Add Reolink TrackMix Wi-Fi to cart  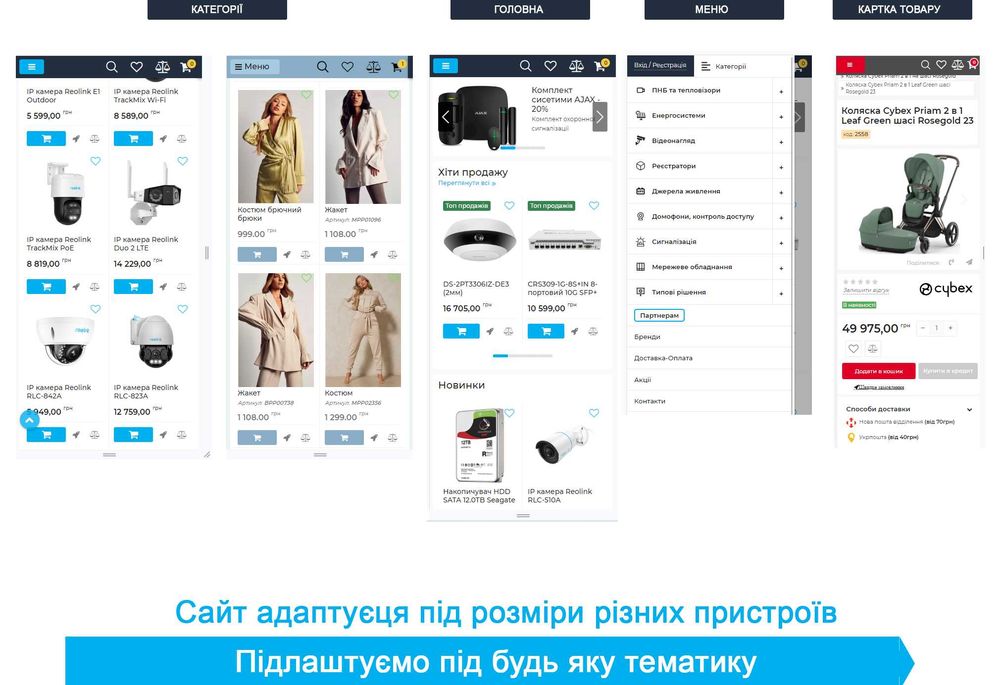(x=133, y=138)
